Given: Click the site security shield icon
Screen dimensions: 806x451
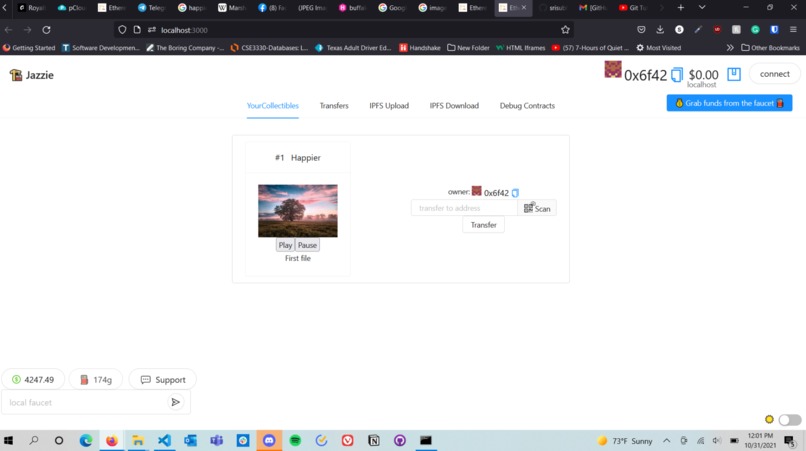Looking at the screenshot, I should pos(122,30).
